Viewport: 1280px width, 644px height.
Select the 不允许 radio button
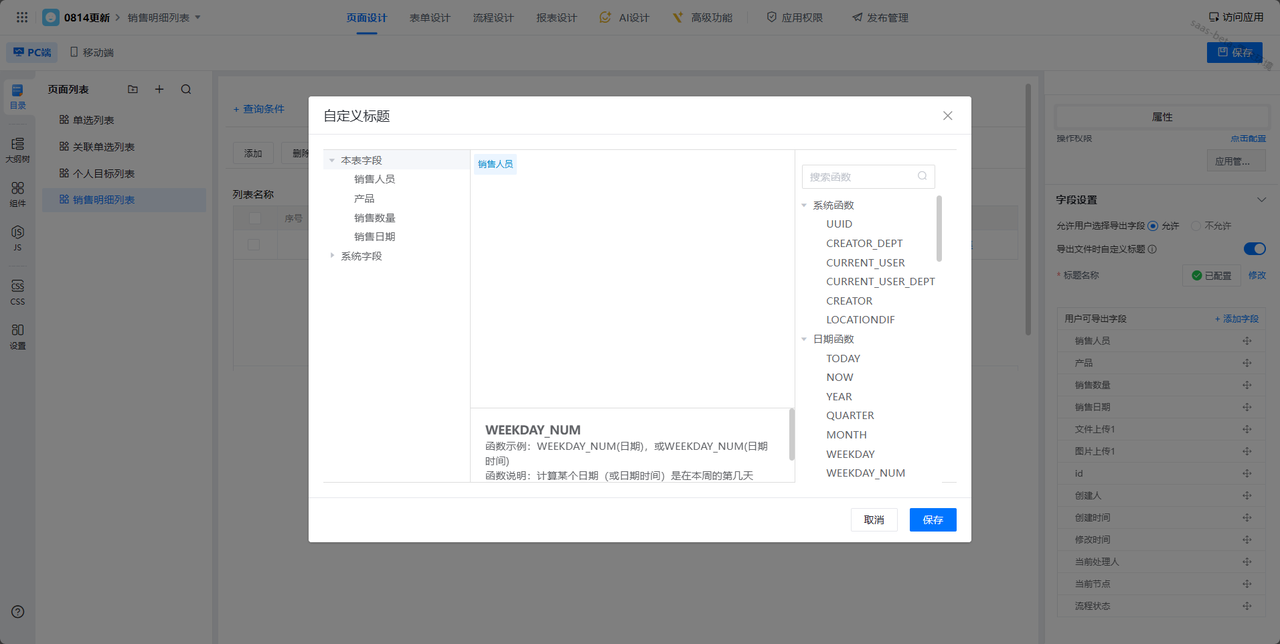(1196, 226)
